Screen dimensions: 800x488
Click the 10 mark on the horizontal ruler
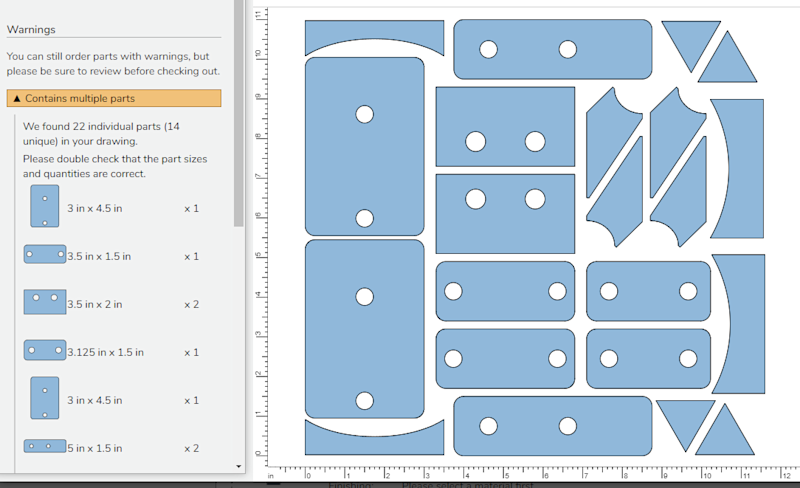(x=706, y=476)
